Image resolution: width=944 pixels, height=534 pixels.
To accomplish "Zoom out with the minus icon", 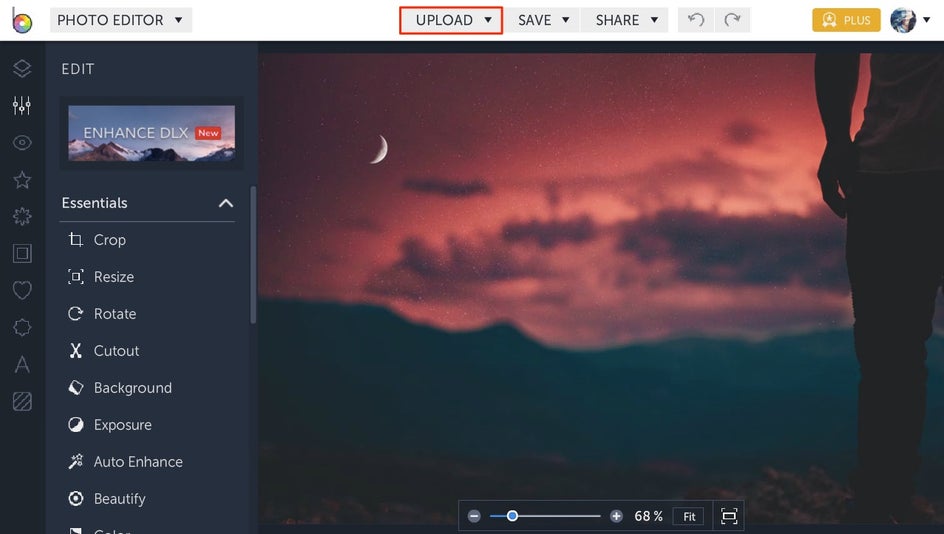I will (474, 516).
